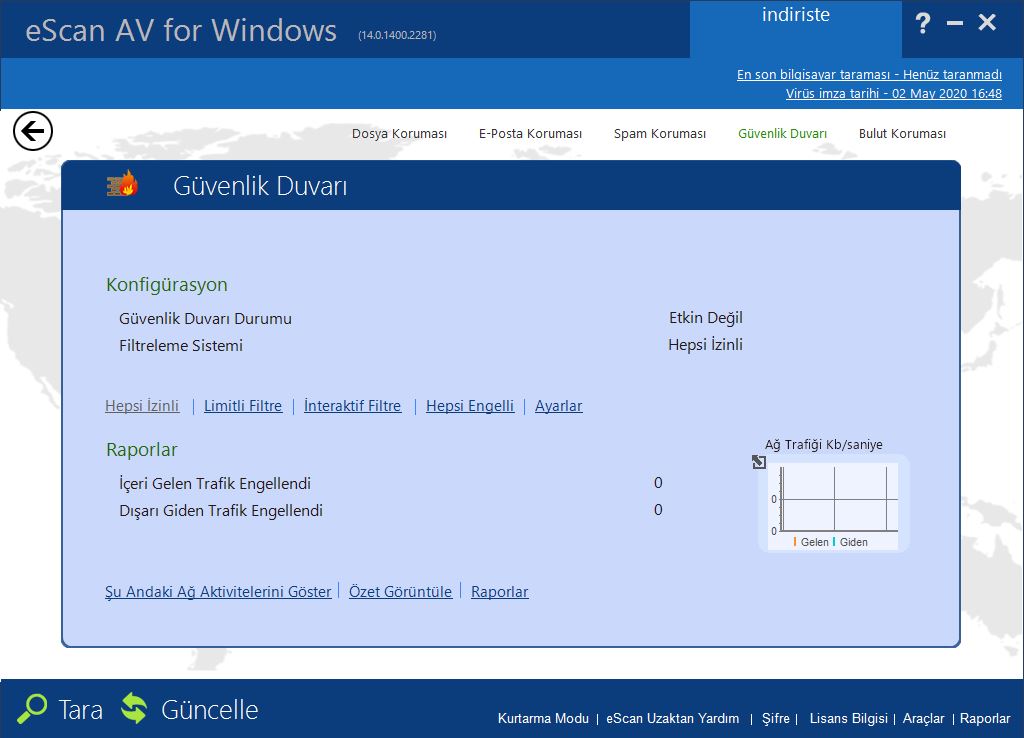1024x738 pixels.
Task: Open Araçlar in bottom bar
Action: [923, 718]
